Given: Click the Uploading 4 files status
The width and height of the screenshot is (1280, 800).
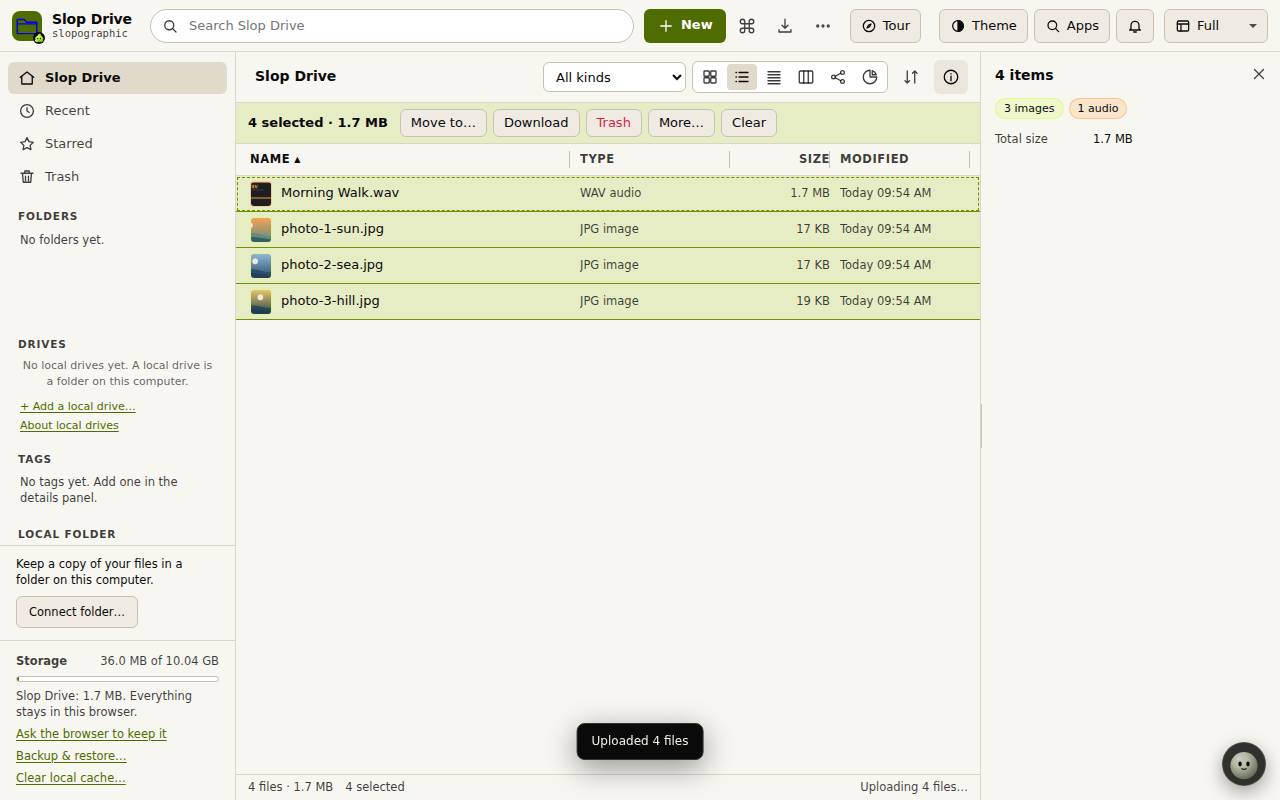Looking at the screenshot, I should pos(914,787).
